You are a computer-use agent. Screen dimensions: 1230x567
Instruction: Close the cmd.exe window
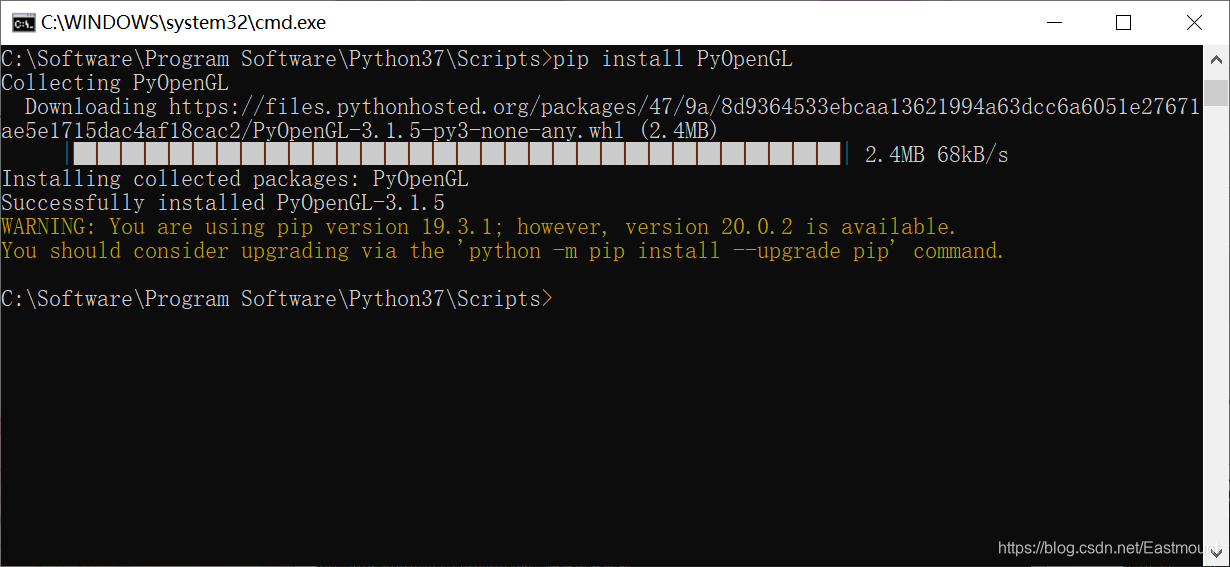1193,22
